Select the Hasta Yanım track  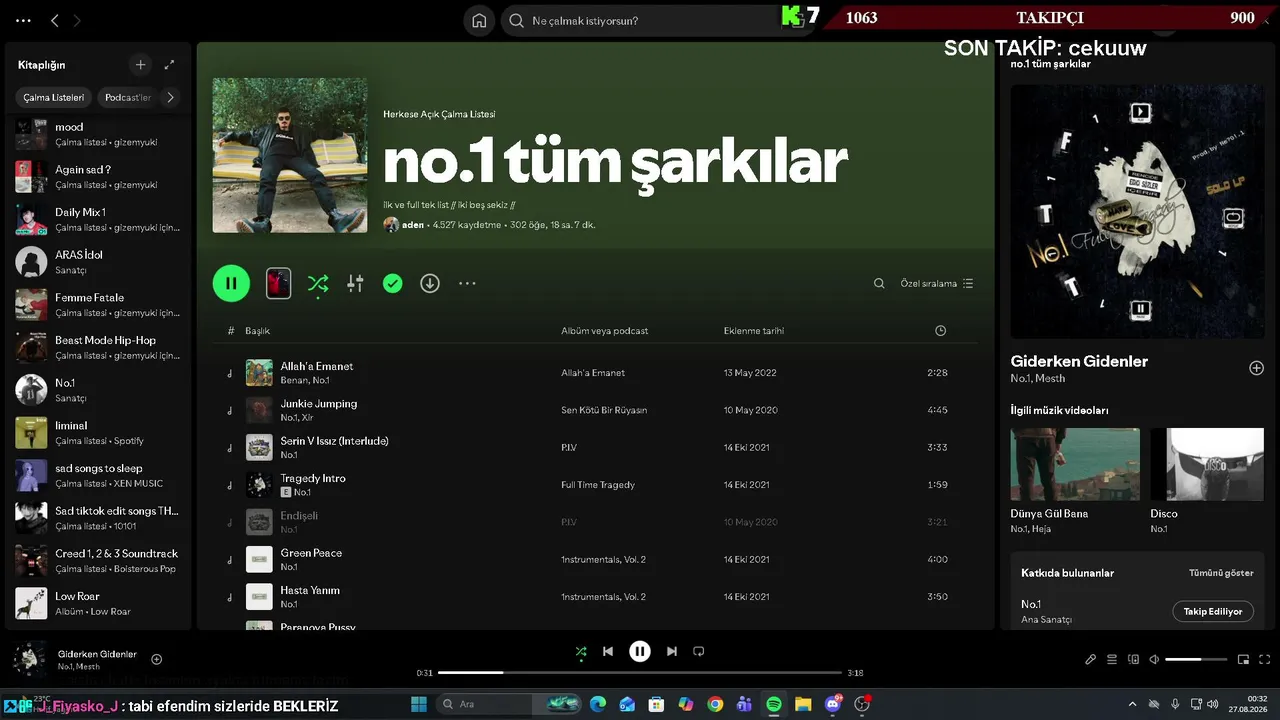596,596
